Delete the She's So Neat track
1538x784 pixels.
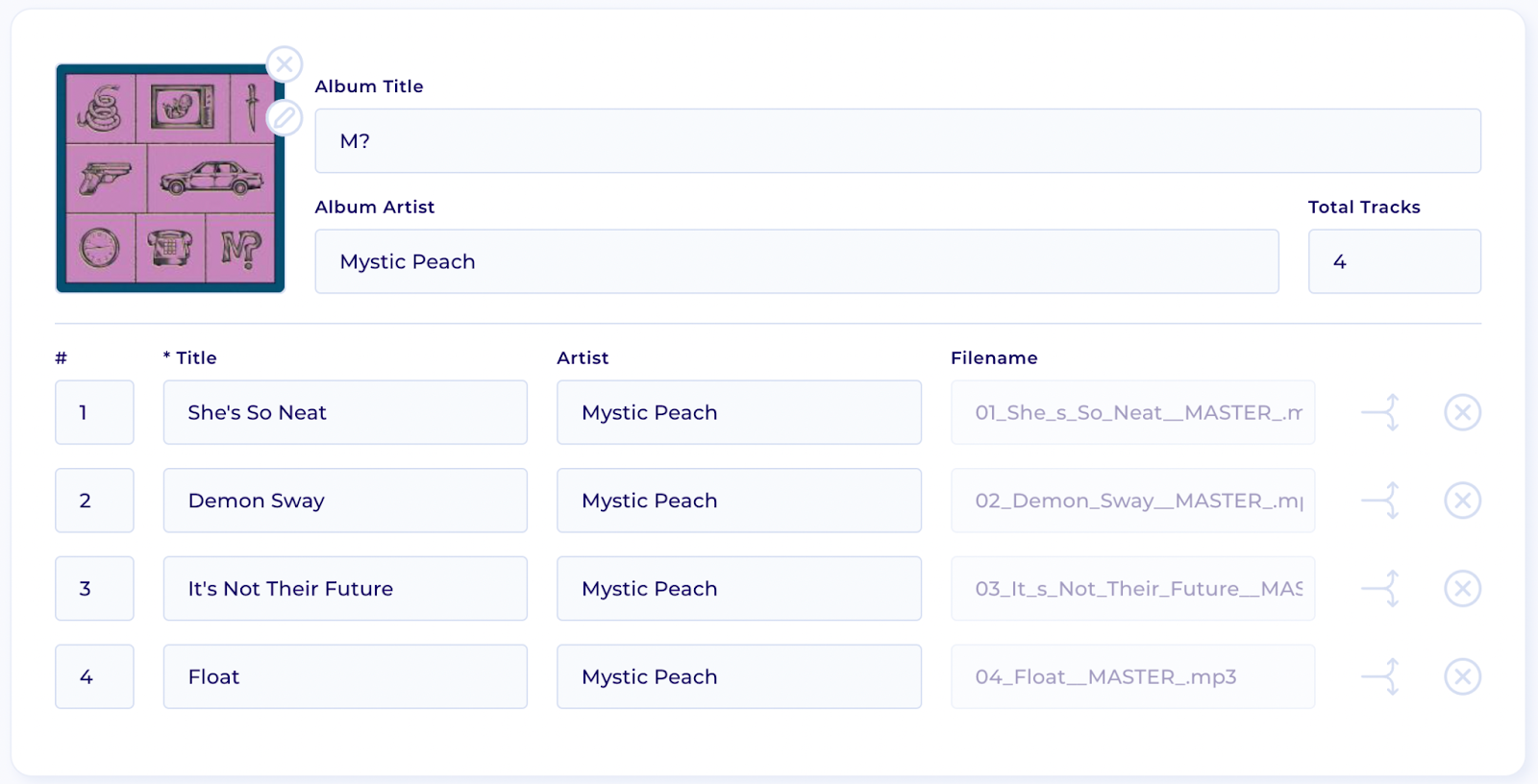tap(1462, 412)
